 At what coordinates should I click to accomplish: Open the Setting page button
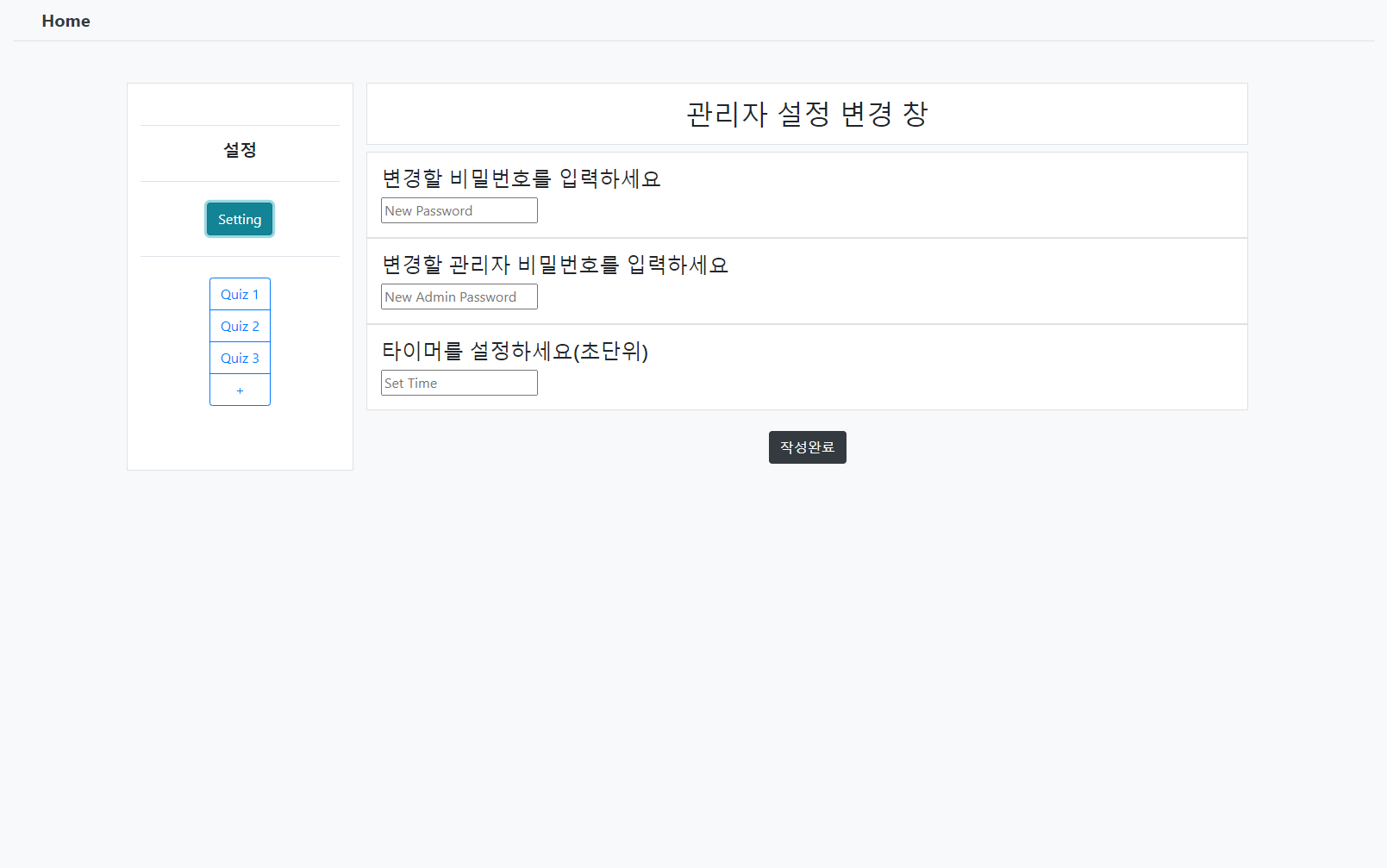[x=240, y=219]
